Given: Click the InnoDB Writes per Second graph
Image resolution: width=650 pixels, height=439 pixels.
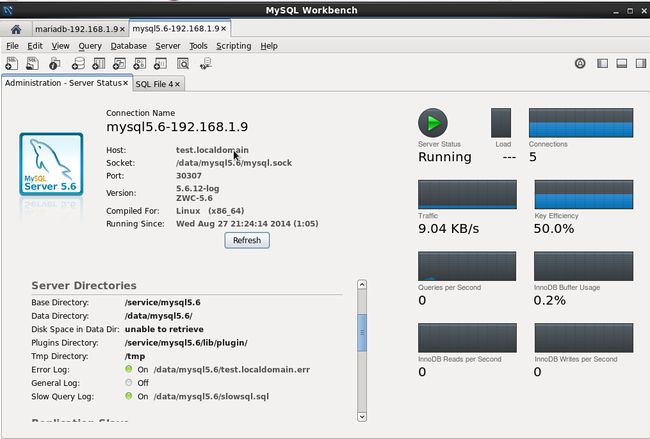Looking at the screenshot, I should tap(584, 338).
